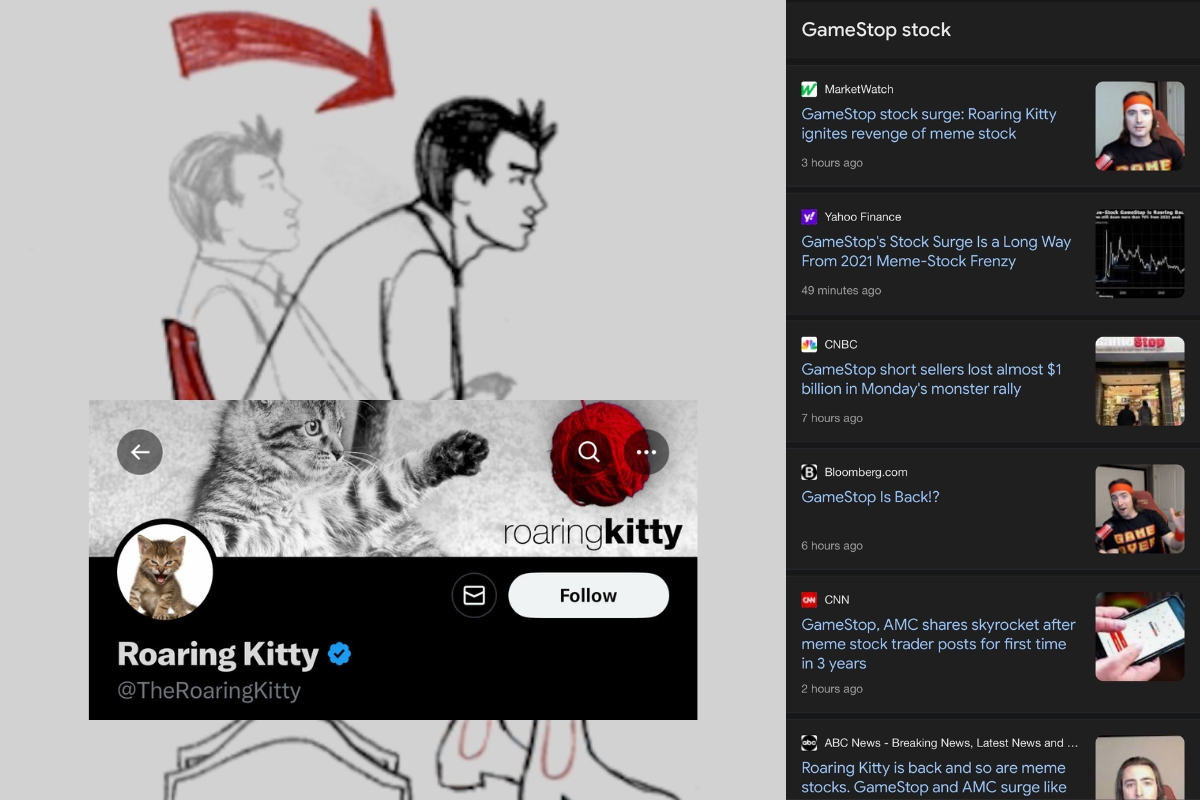Click the blue verified badge next to Roaring Kitty
Image resolution: width=1200 pixels, height=800 pixels.
[338, 654]
